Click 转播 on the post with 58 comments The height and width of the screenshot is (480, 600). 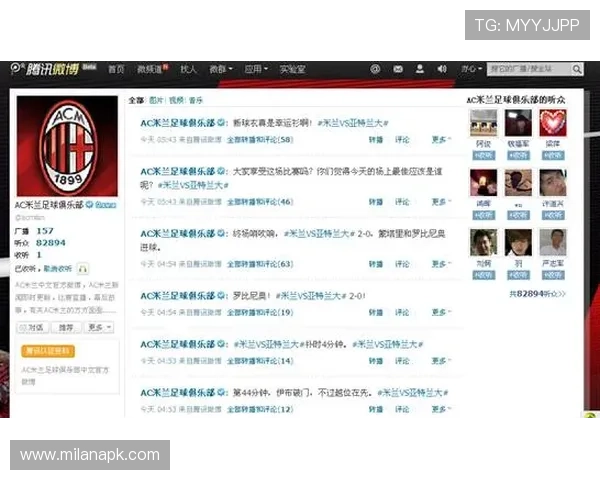376,140
